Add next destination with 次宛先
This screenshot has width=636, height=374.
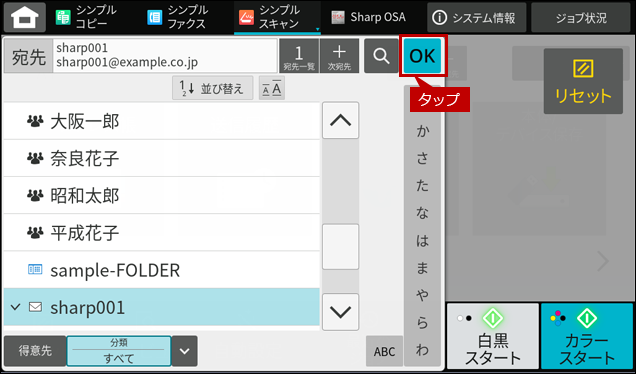coord(339,56)
